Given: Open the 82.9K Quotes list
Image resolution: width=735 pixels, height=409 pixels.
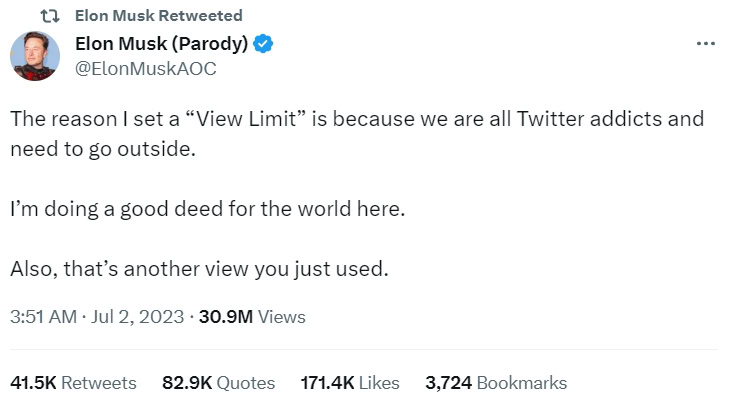Looking at the screenshot, I should click(218, 382).
